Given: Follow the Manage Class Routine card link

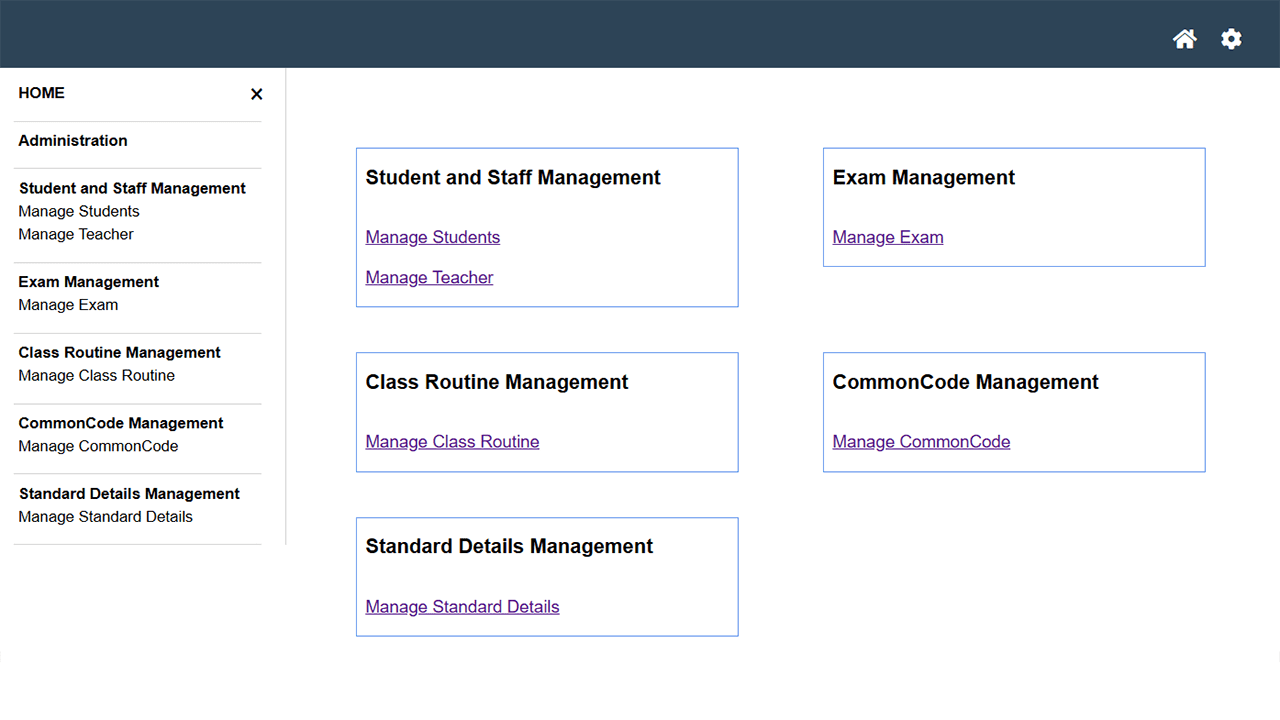Looking at the screenshot, I should (452, 442).
